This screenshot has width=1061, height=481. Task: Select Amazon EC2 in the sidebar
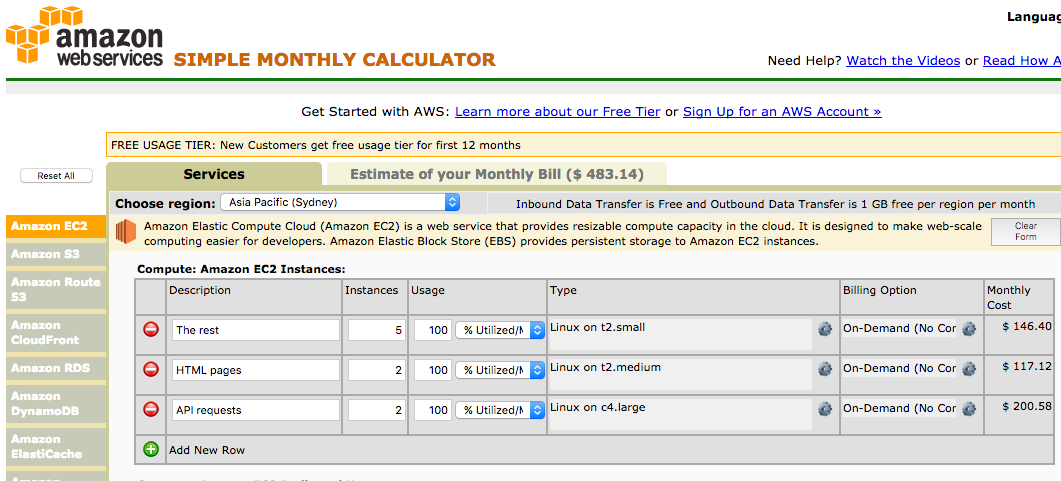click(x=56, y=226)
